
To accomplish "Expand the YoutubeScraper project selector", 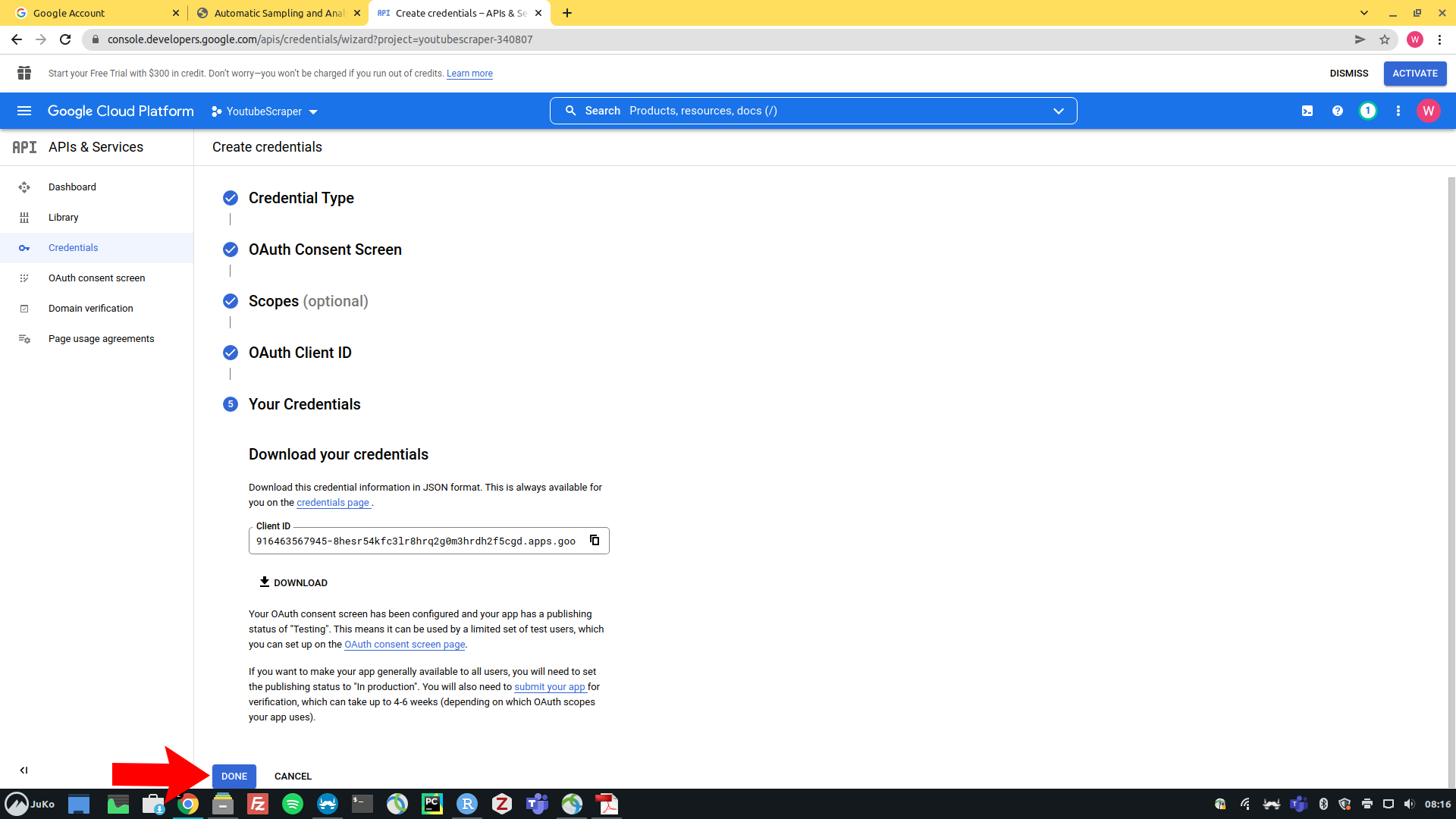I will point(265,111).
